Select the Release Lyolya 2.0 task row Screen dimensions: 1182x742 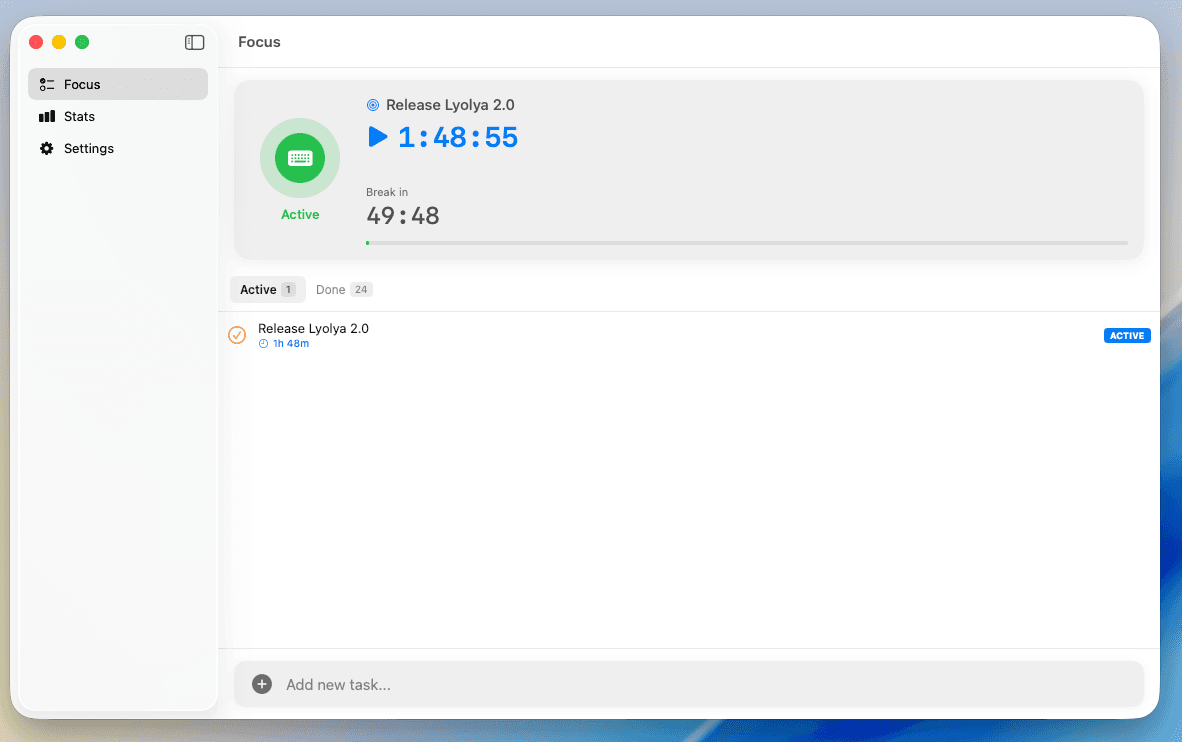(650, 335)
